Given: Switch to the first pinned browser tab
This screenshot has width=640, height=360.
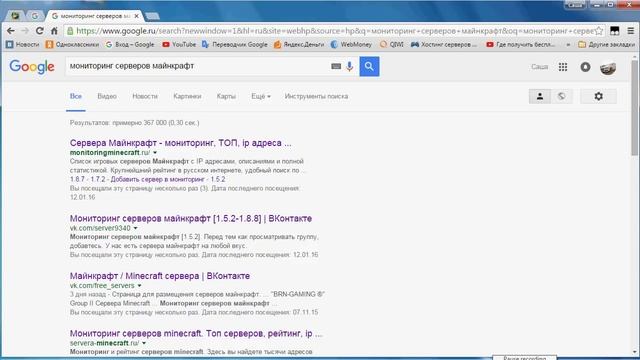Looking at the screenshot, I should point(16,16).
